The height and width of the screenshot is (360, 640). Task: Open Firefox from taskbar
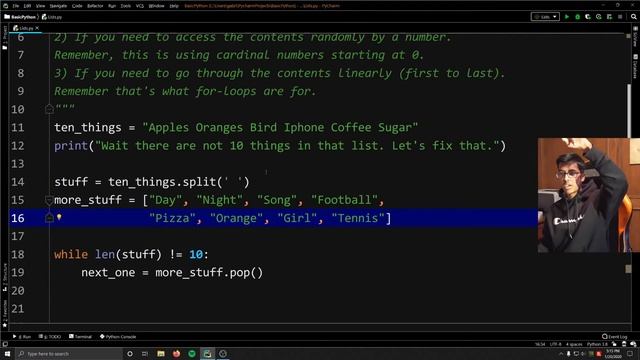tap(176, 354)
